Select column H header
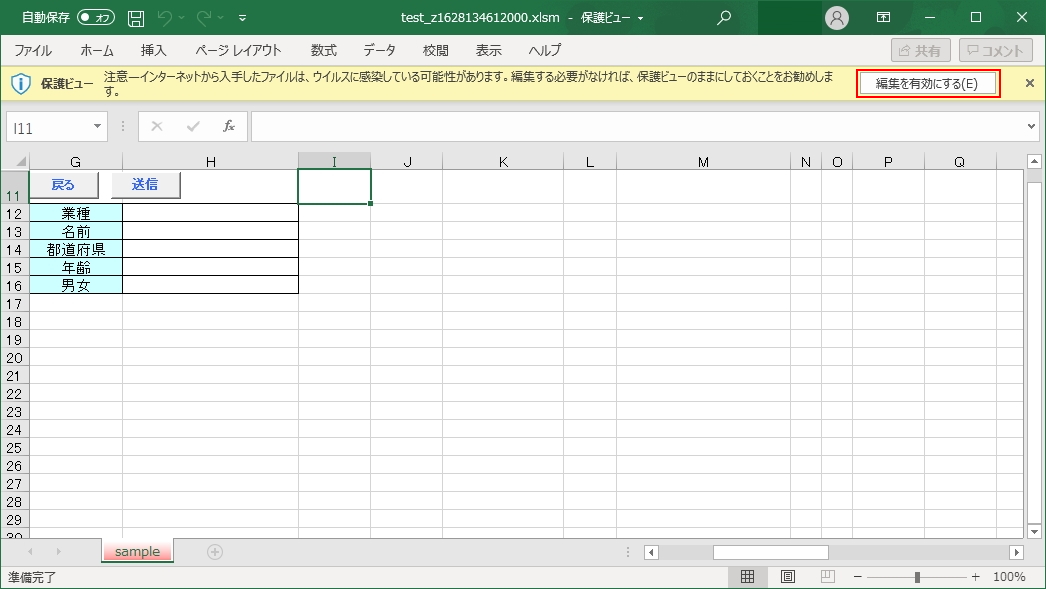This screenshot has height=589, width=1046. [210, 161]
